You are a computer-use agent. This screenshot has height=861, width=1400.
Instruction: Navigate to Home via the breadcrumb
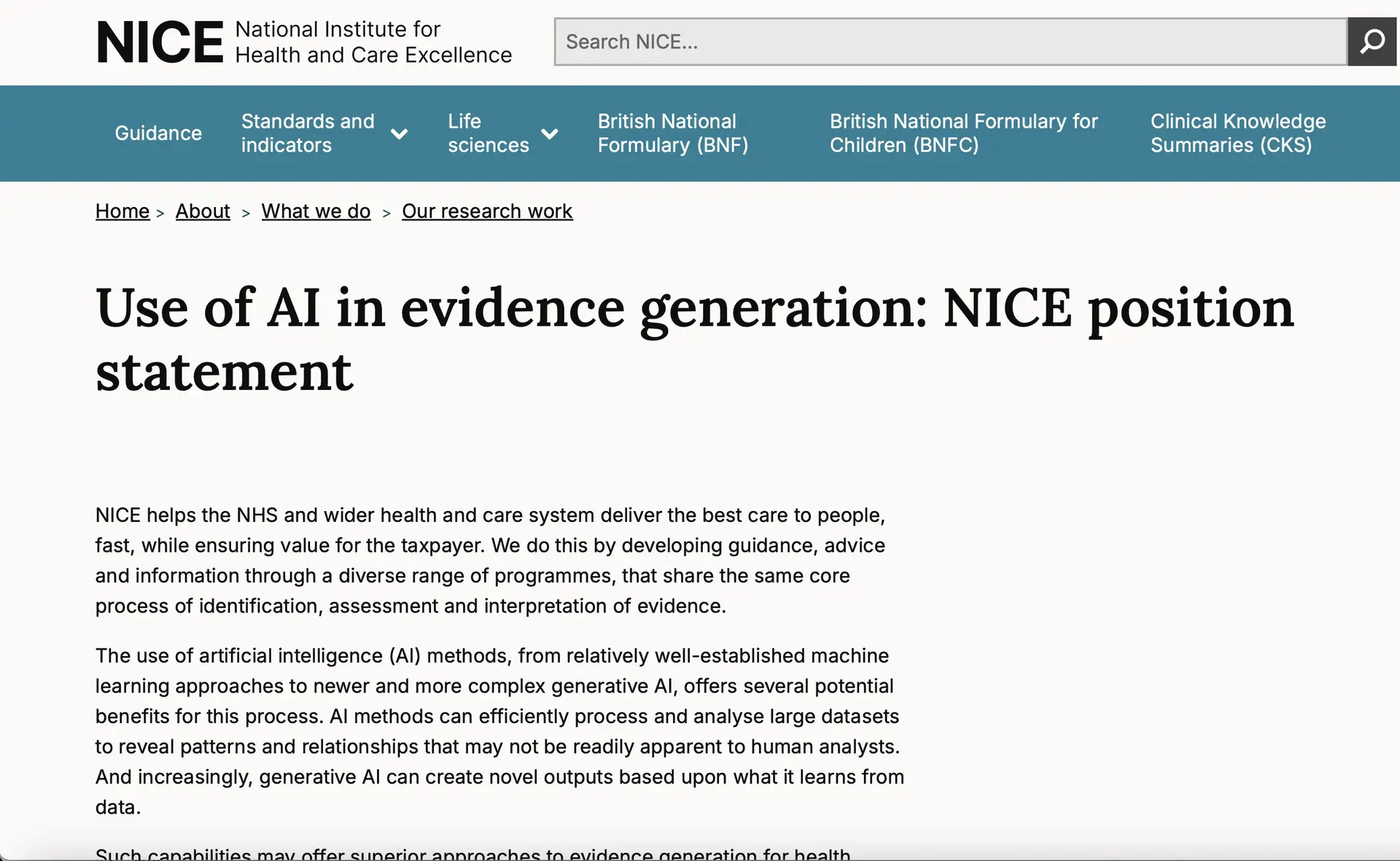click(x=122, y=211)
